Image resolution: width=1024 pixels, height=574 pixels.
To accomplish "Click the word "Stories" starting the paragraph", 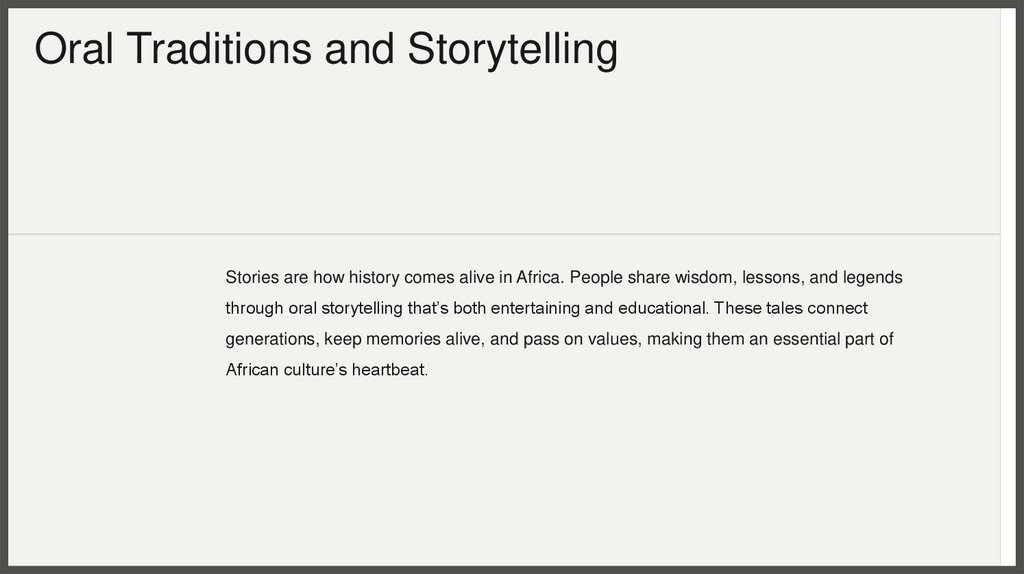I will (x=252, y=277).
